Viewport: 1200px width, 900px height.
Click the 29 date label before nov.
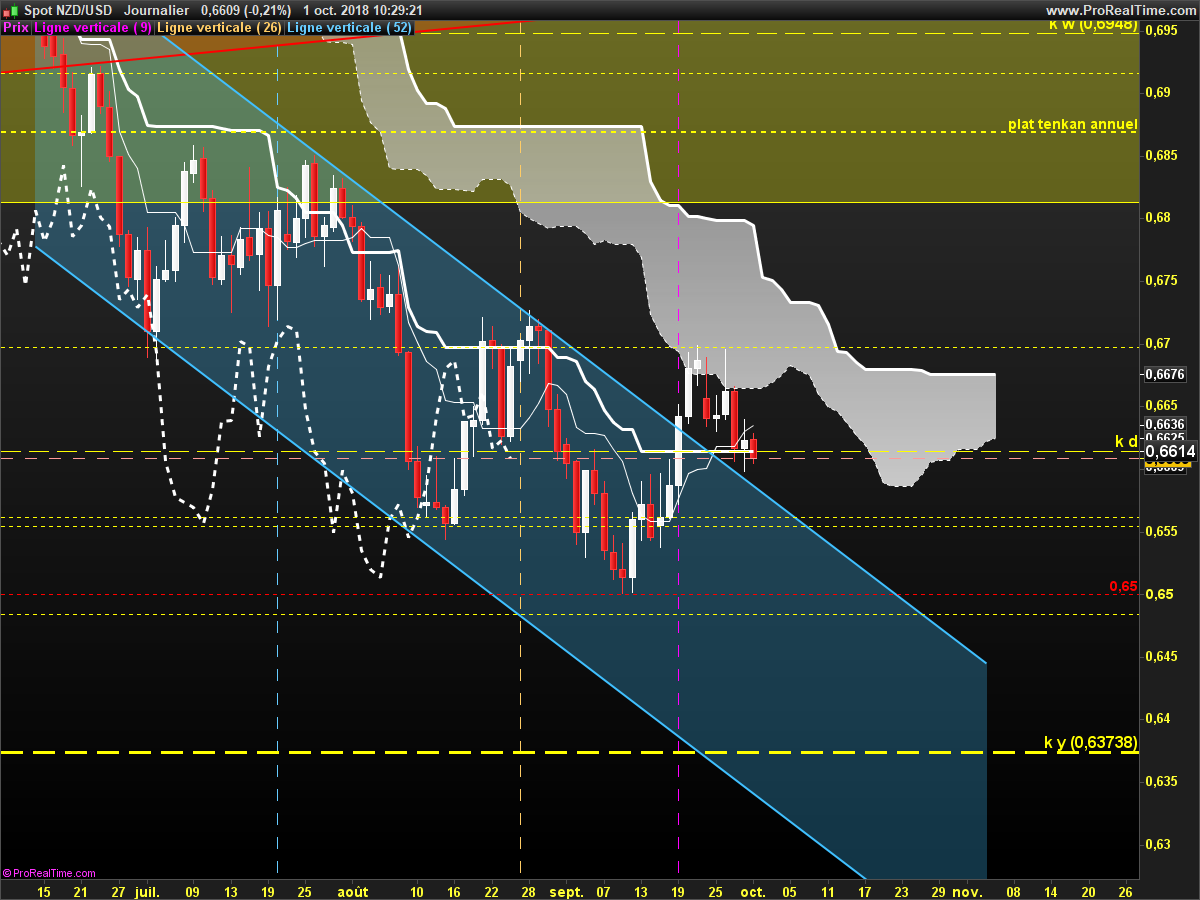(x=938, y=890)
